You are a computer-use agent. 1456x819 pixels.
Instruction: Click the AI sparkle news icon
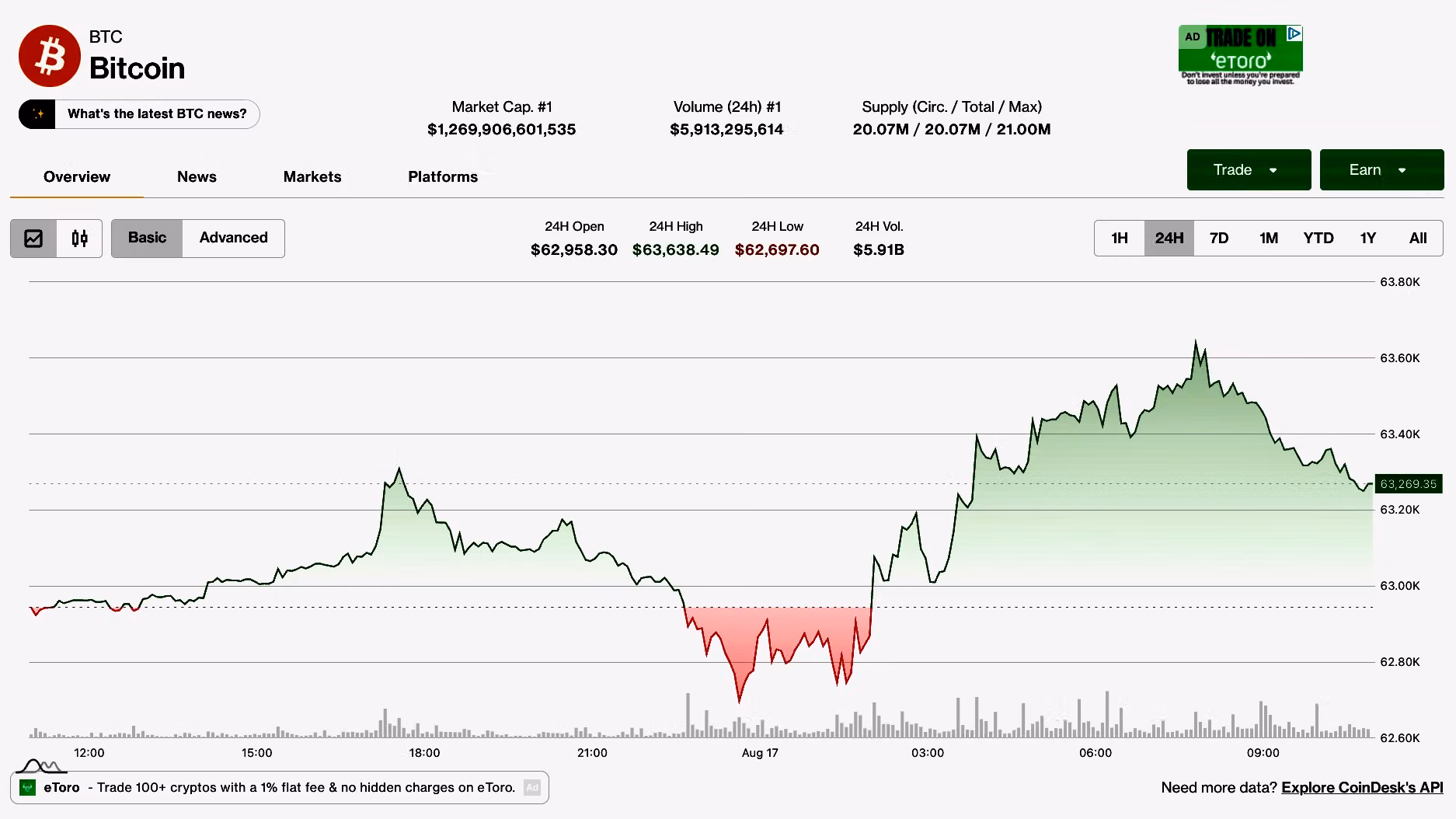37,114
